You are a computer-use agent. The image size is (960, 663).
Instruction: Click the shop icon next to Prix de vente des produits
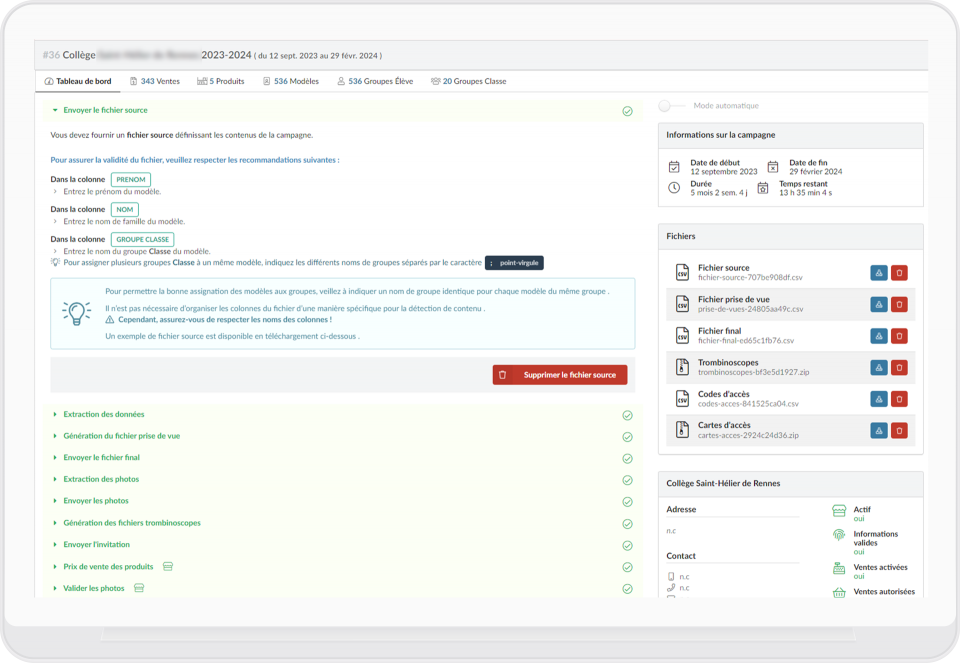[168, 566]
